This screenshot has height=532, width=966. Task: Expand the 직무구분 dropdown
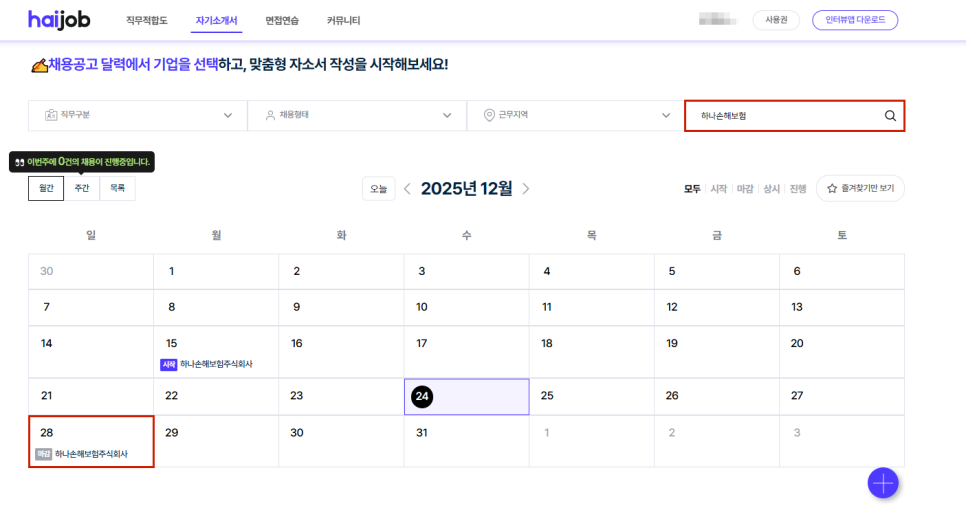click(x=228, y=116)
